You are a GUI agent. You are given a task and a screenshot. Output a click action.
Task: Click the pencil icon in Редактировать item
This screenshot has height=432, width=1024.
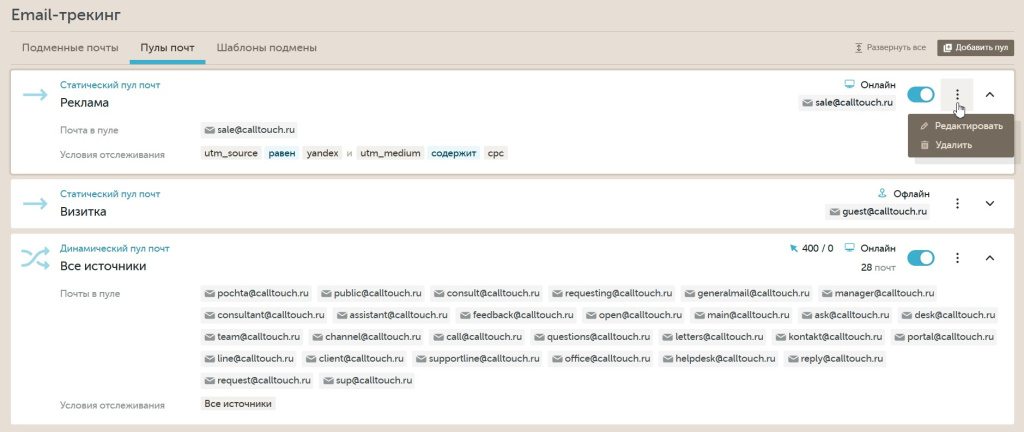point(924,126)
